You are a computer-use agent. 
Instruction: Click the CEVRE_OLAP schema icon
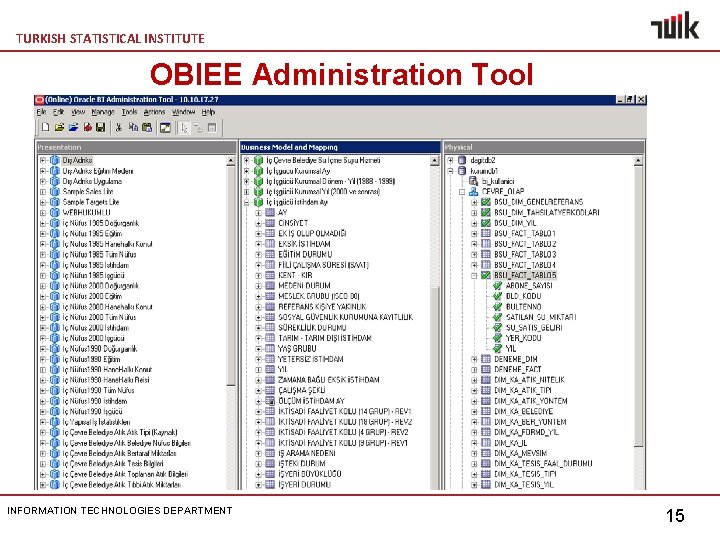click(473, 191)
